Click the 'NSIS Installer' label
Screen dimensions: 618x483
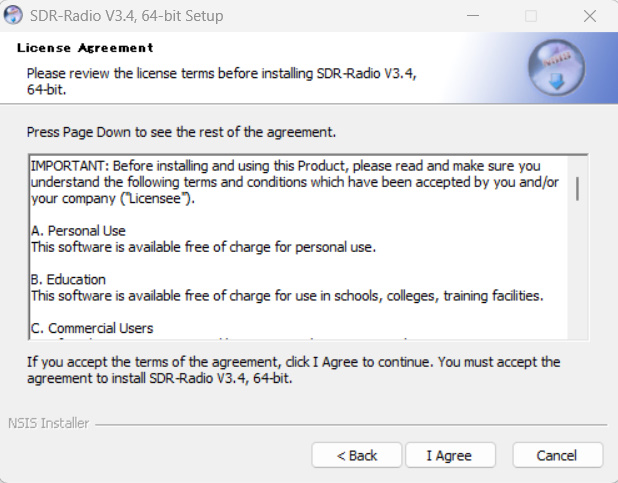pyautogui.click(x=48, y=423)
